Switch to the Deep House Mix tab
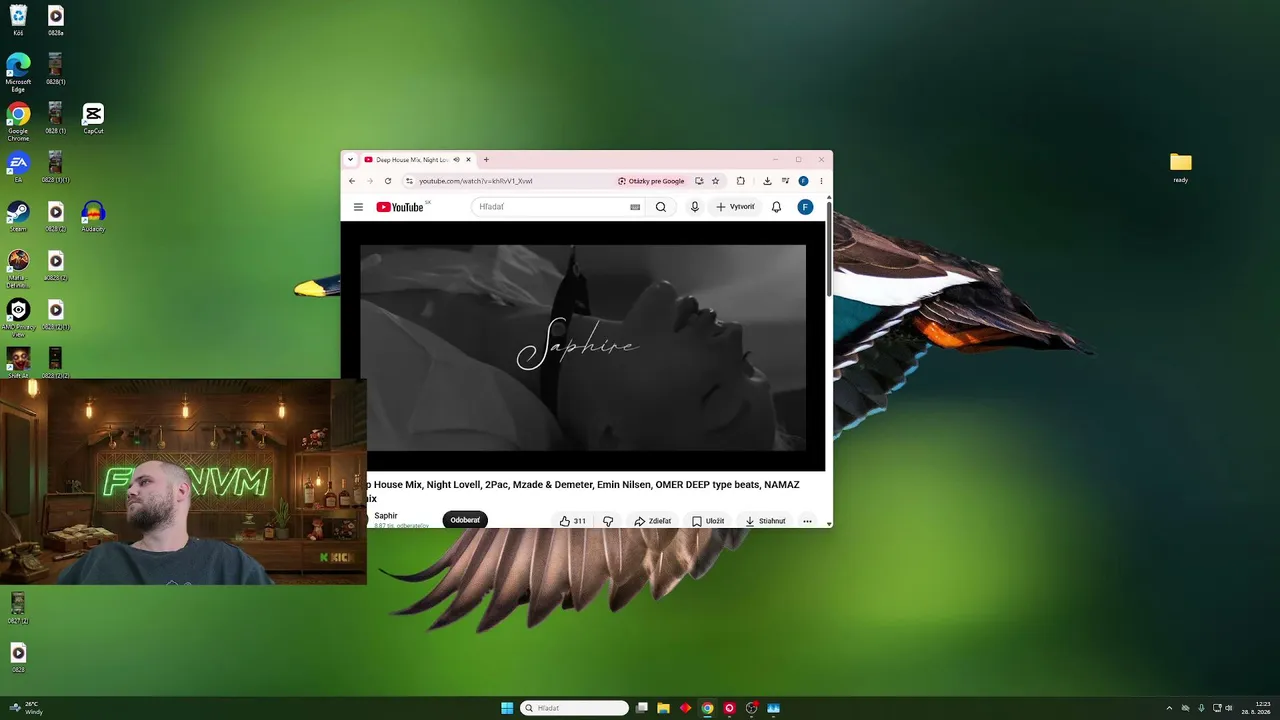 click(418, 160)
